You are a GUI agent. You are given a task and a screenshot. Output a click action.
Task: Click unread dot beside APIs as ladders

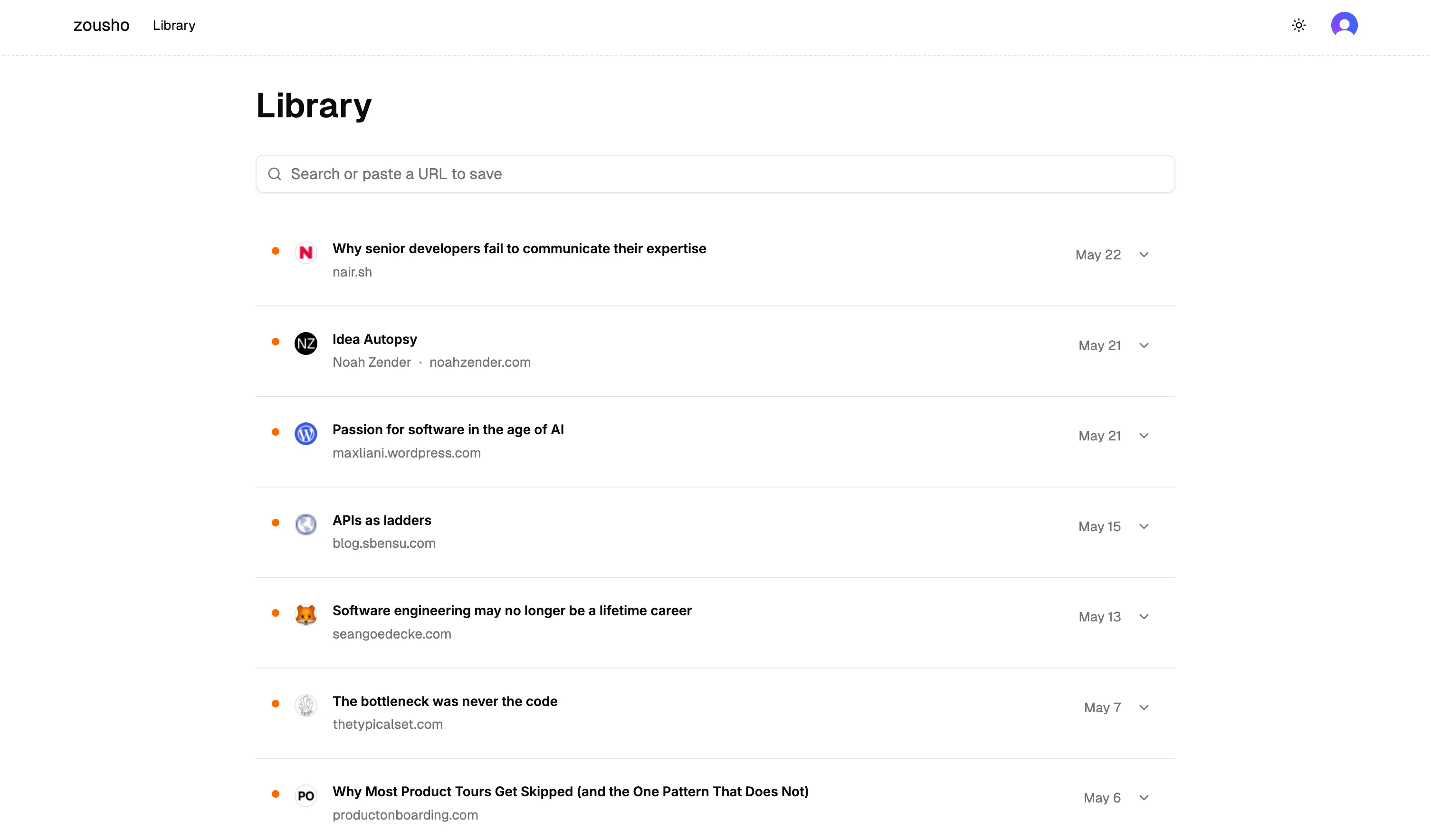pos(276,523)
